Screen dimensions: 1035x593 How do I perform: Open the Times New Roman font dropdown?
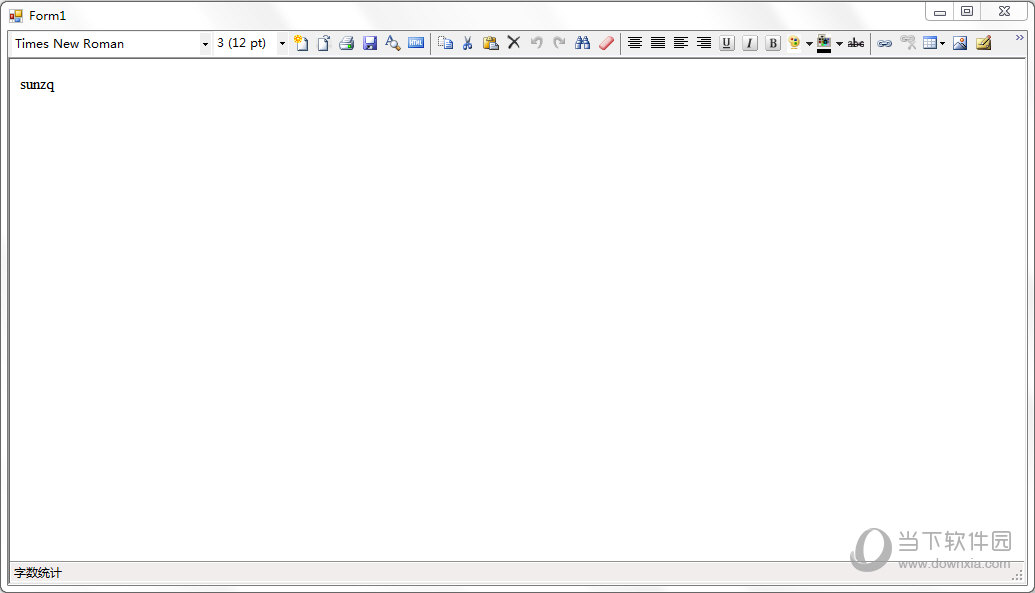click(205, 44)
